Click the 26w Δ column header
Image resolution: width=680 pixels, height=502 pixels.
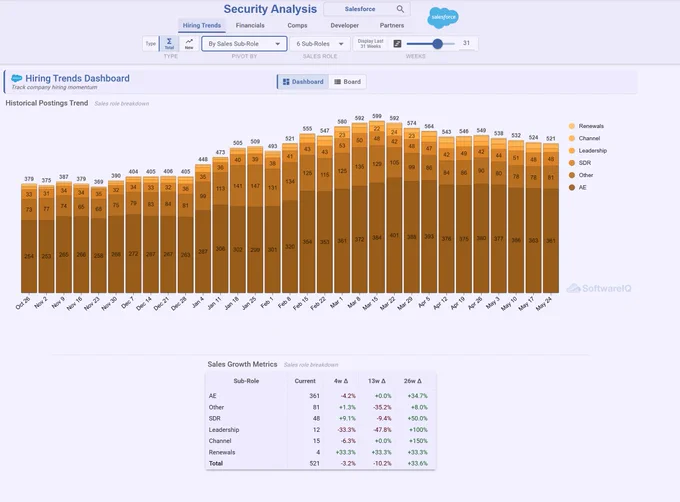[412, 381]
